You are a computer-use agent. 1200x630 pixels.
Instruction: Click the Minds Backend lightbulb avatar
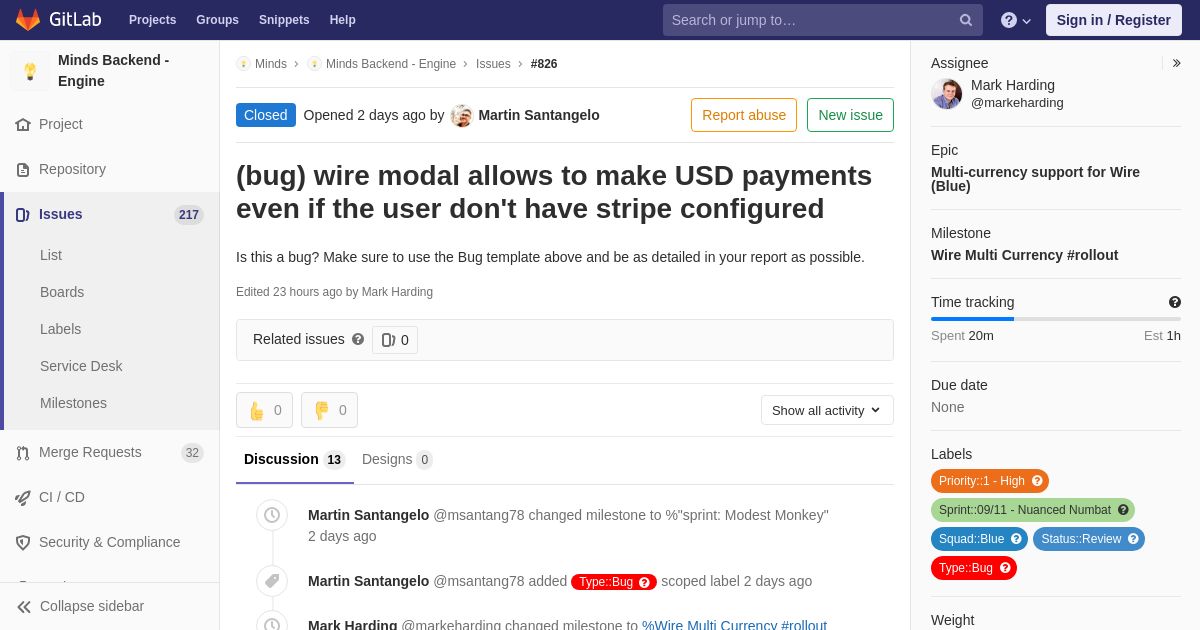pyautogui.click(x=30, y=71)
